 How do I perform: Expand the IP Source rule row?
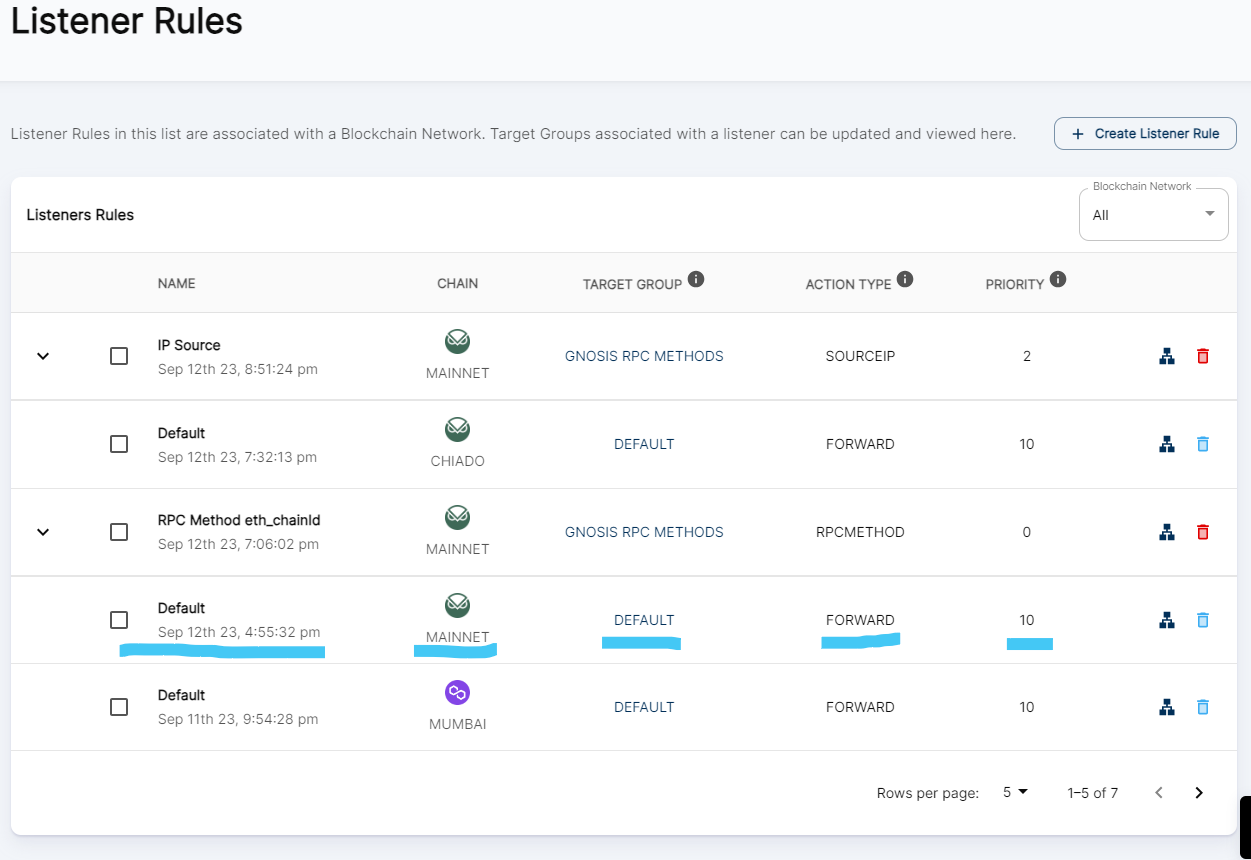[43, 356]
